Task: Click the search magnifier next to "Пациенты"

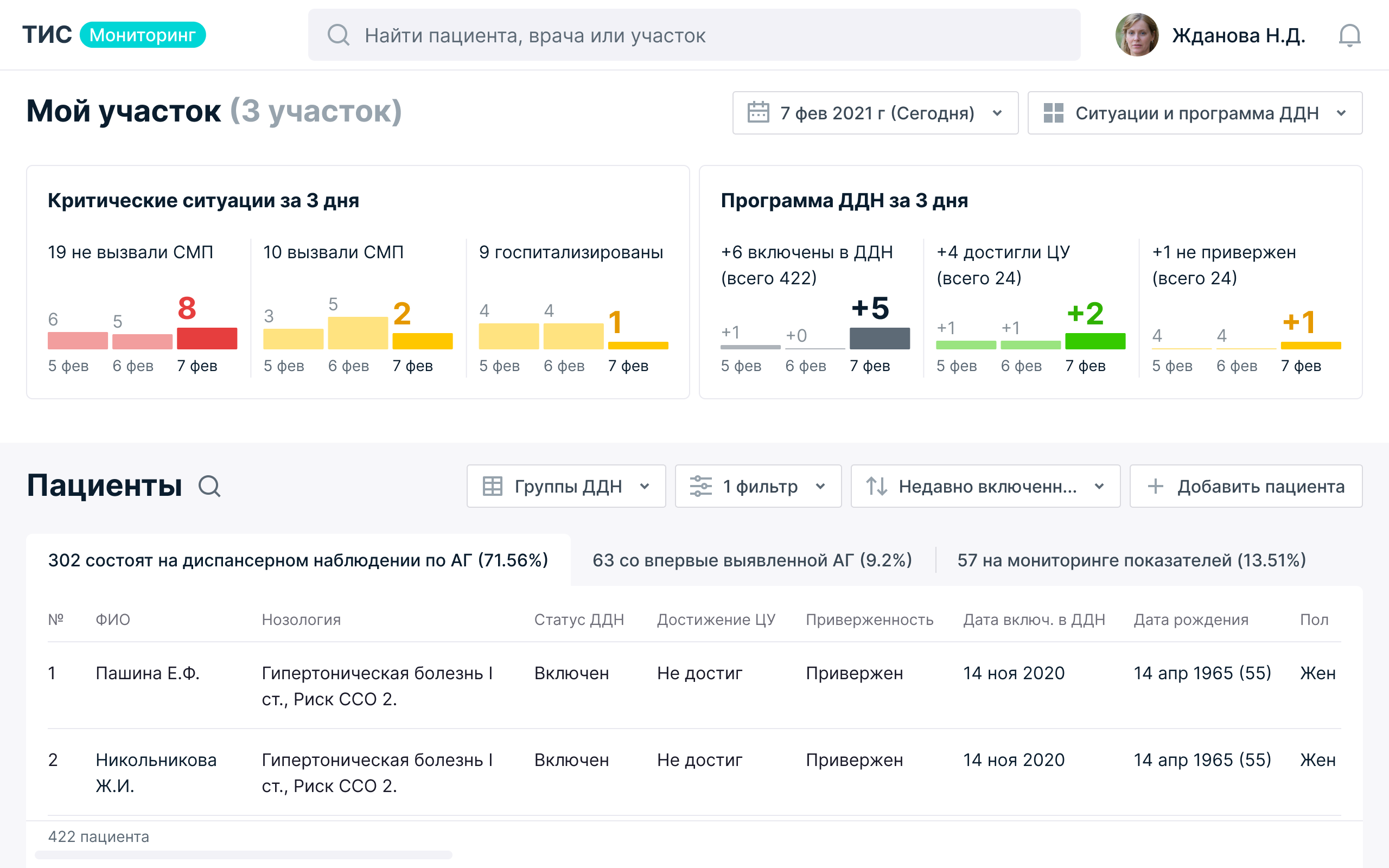Action: [211, 486]
